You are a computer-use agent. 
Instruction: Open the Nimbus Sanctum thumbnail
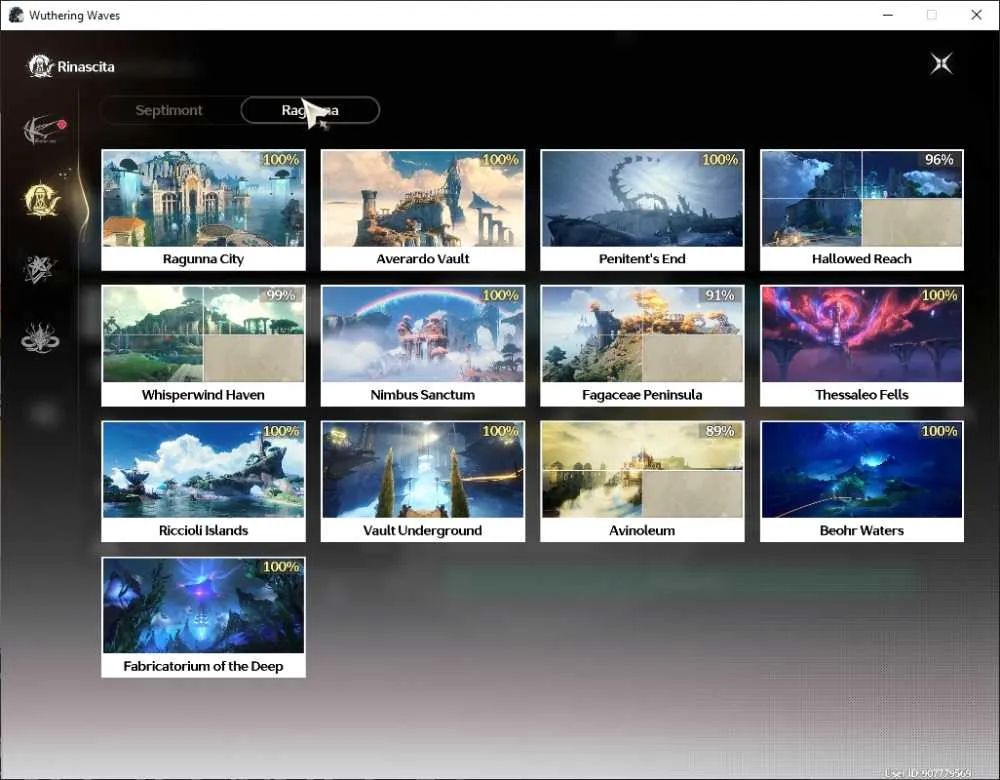(x=423, y=334)
